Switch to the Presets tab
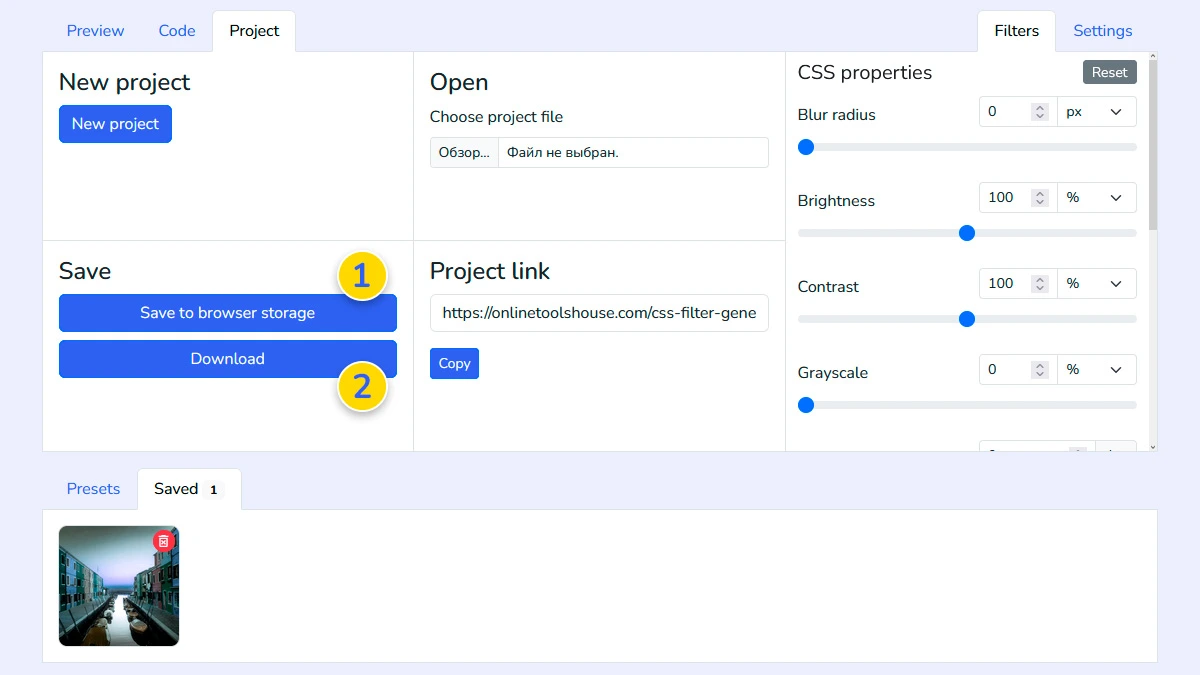The height and width of the screenshot is (675, 1200). coord(93,488)
